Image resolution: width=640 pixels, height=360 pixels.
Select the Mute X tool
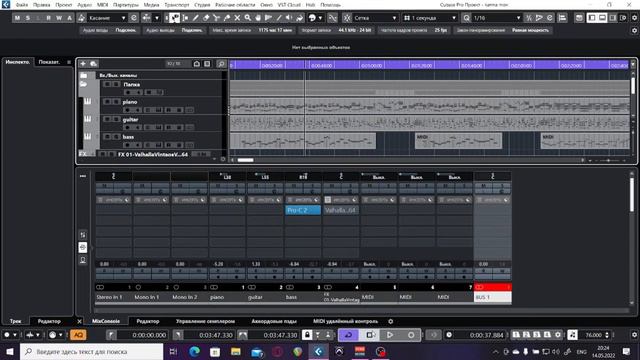[237, 18]
